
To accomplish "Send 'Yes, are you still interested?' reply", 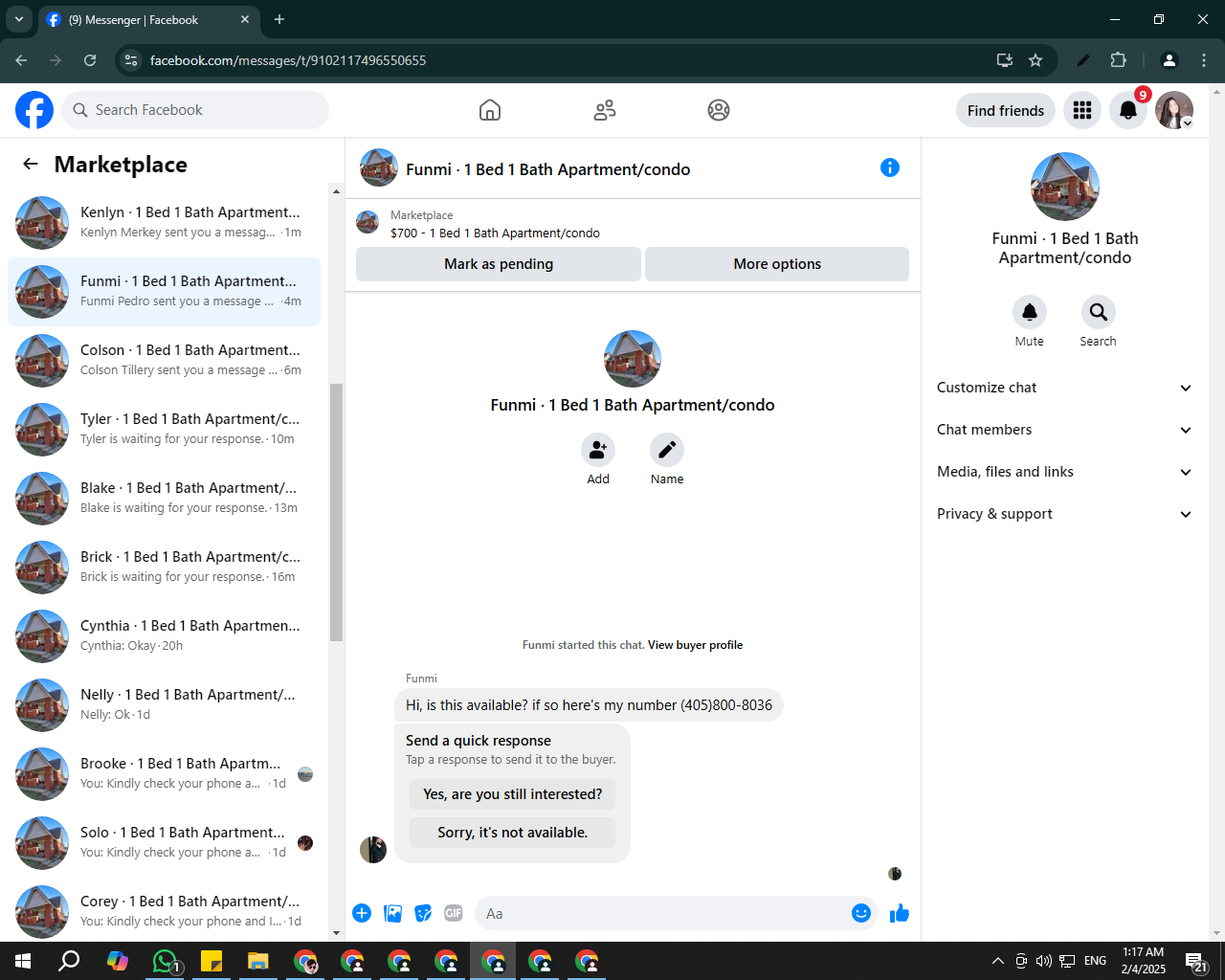I will [x=513, y=794].
